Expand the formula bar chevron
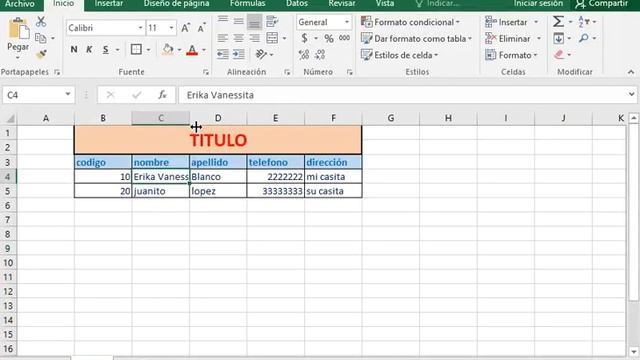640x360 pixels. (x=631, y=94)
